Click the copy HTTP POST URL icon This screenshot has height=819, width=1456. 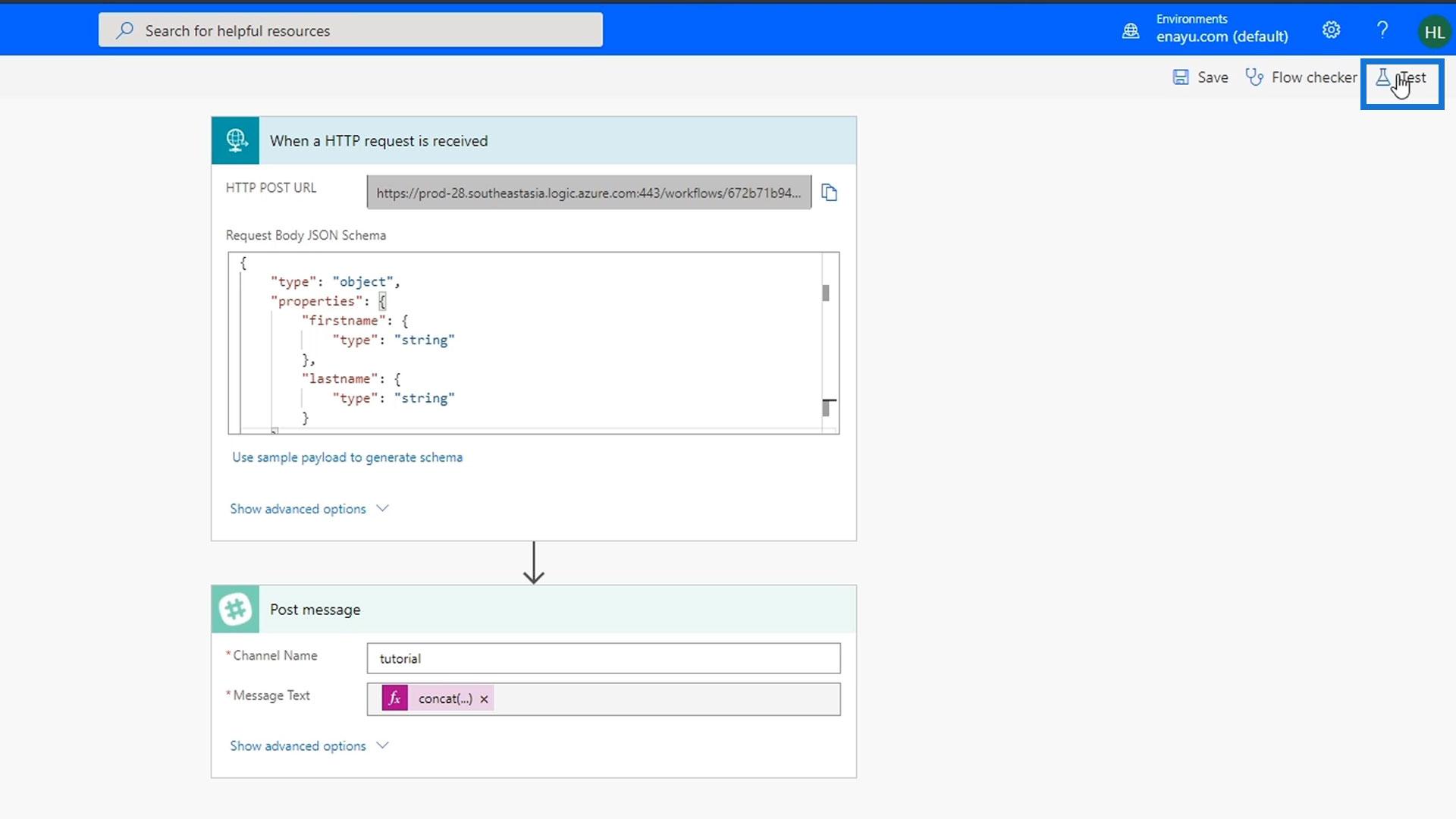[x=830, y=193]
